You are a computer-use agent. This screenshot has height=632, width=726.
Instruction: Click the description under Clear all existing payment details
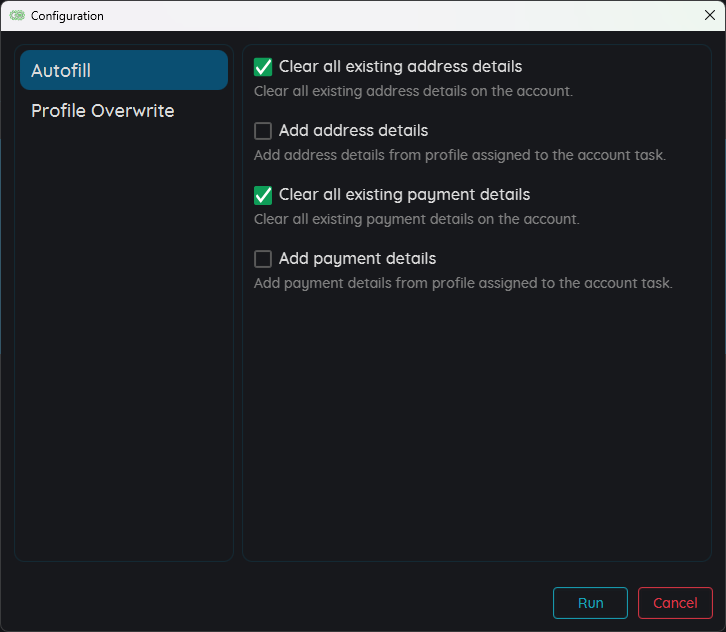pos(416,219)
